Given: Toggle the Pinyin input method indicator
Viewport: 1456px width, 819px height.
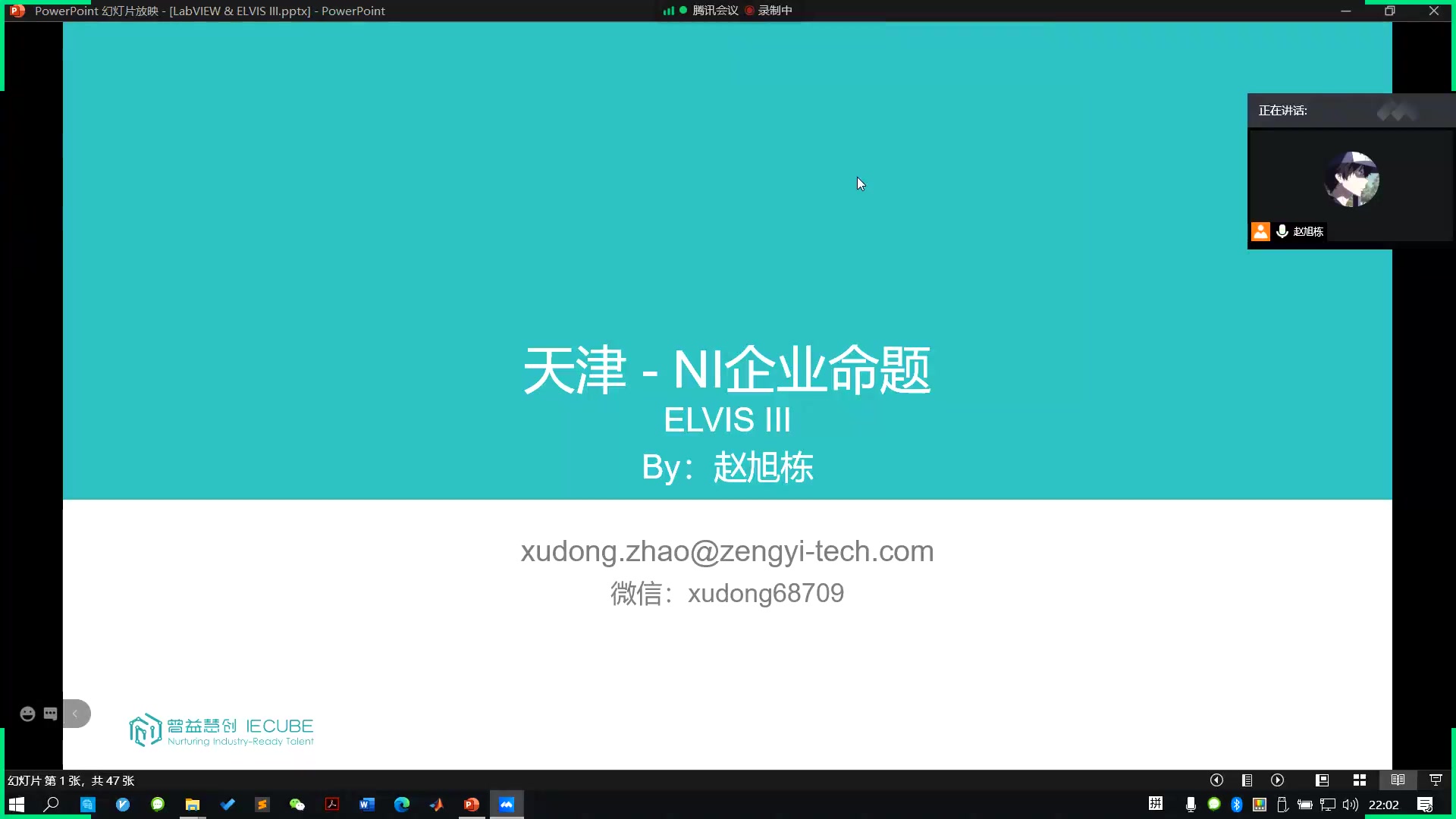Looking at the screenshot, I should 1156,804.
